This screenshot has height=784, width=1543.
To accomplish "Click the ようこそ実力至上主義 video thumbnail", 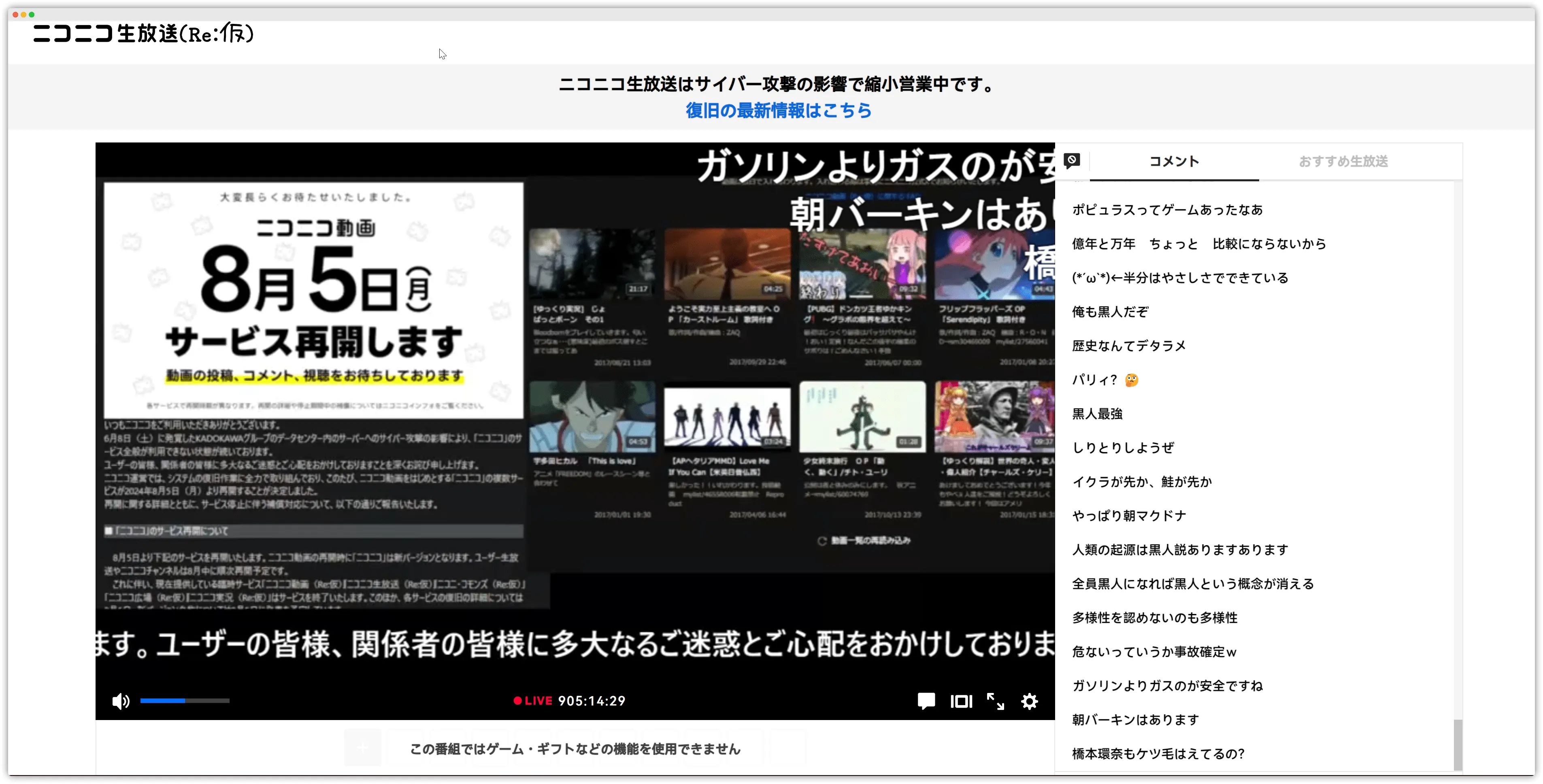I will click(727, 263).
